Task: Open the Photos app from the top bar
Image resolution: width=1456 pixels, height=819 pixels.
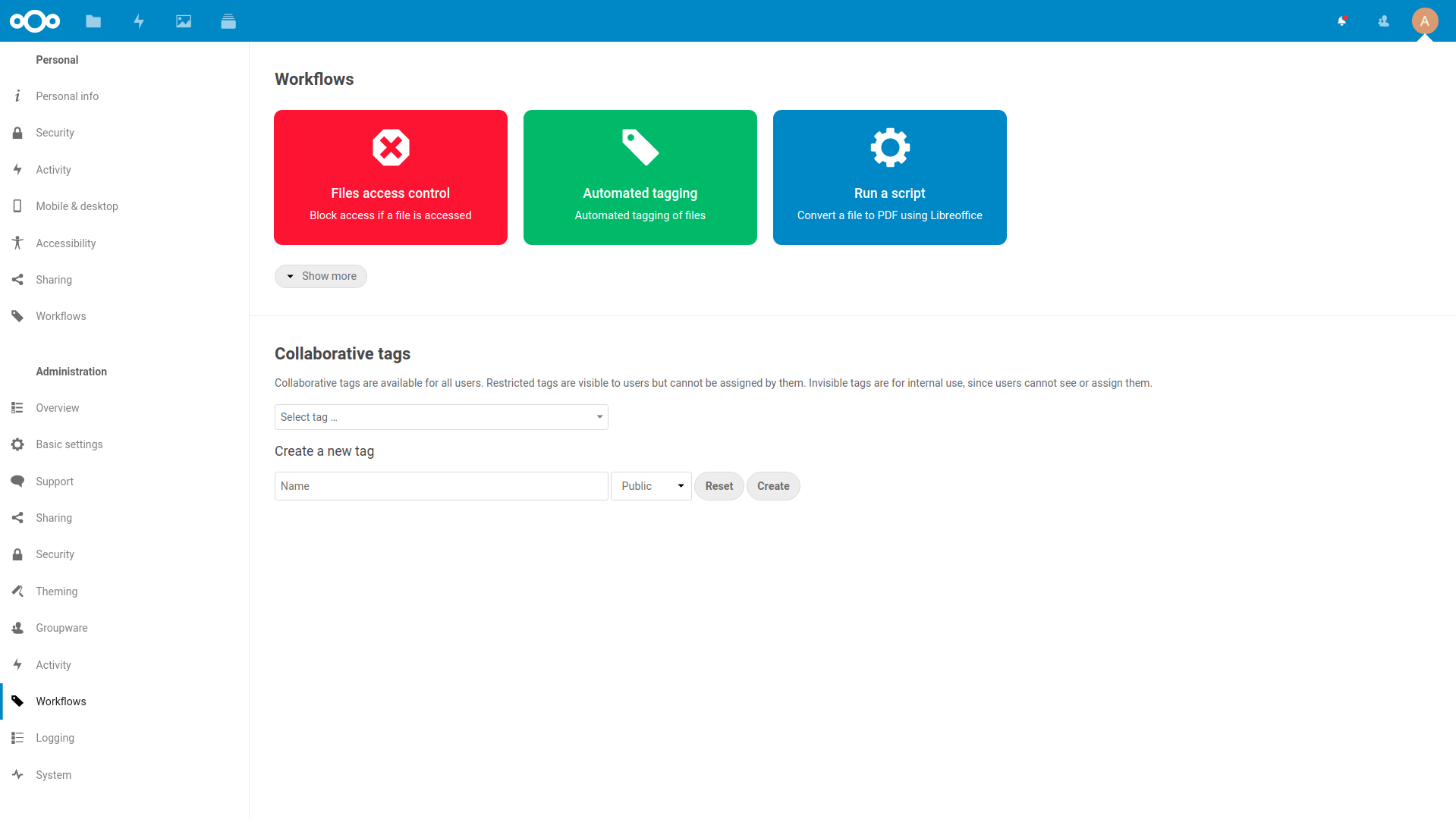Action: (x=183, y=21)
